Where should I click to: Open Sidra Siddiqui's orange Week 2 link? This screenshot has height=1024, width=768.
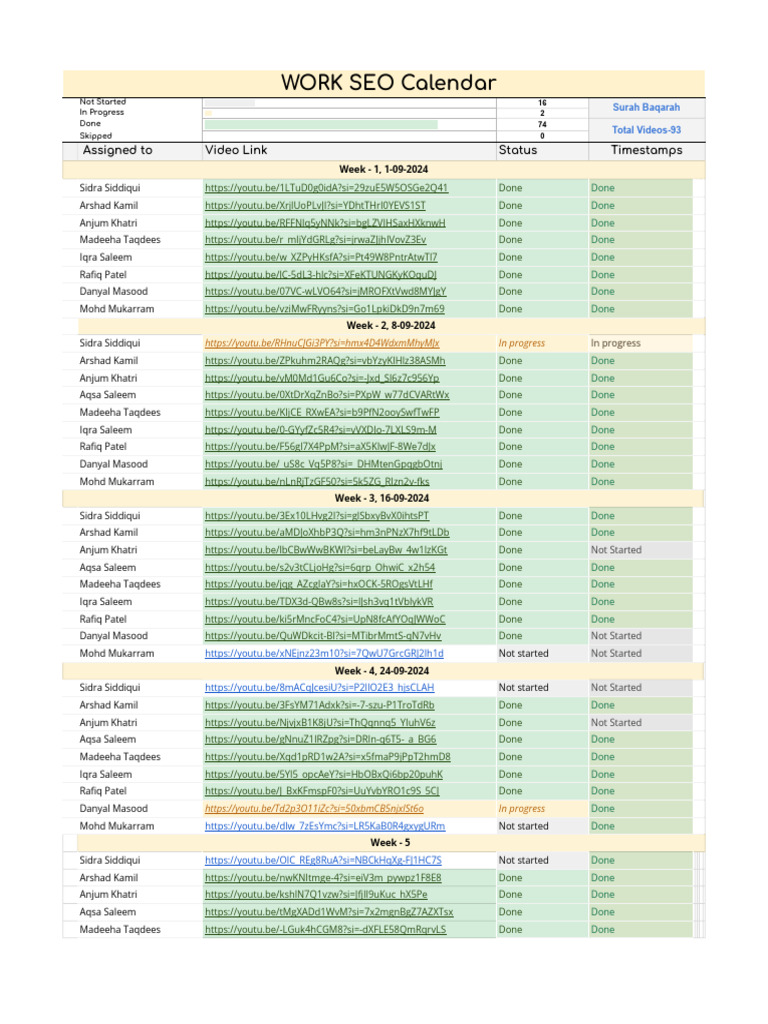tap(322, 343)
